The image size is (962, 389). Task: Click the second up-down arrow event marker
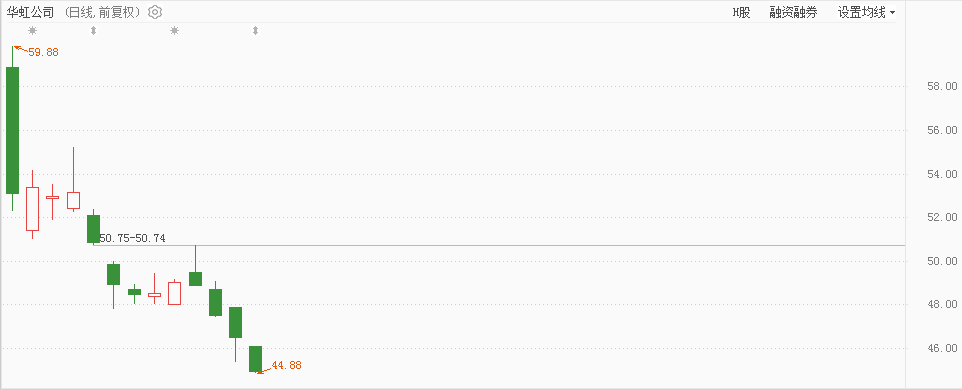pos(255,31)
